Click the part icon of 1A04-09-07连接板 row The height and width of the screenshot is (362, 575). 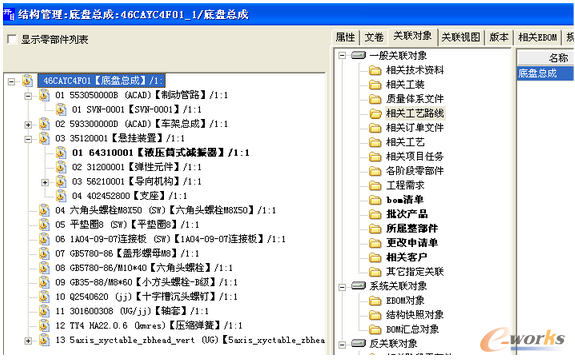44,239
